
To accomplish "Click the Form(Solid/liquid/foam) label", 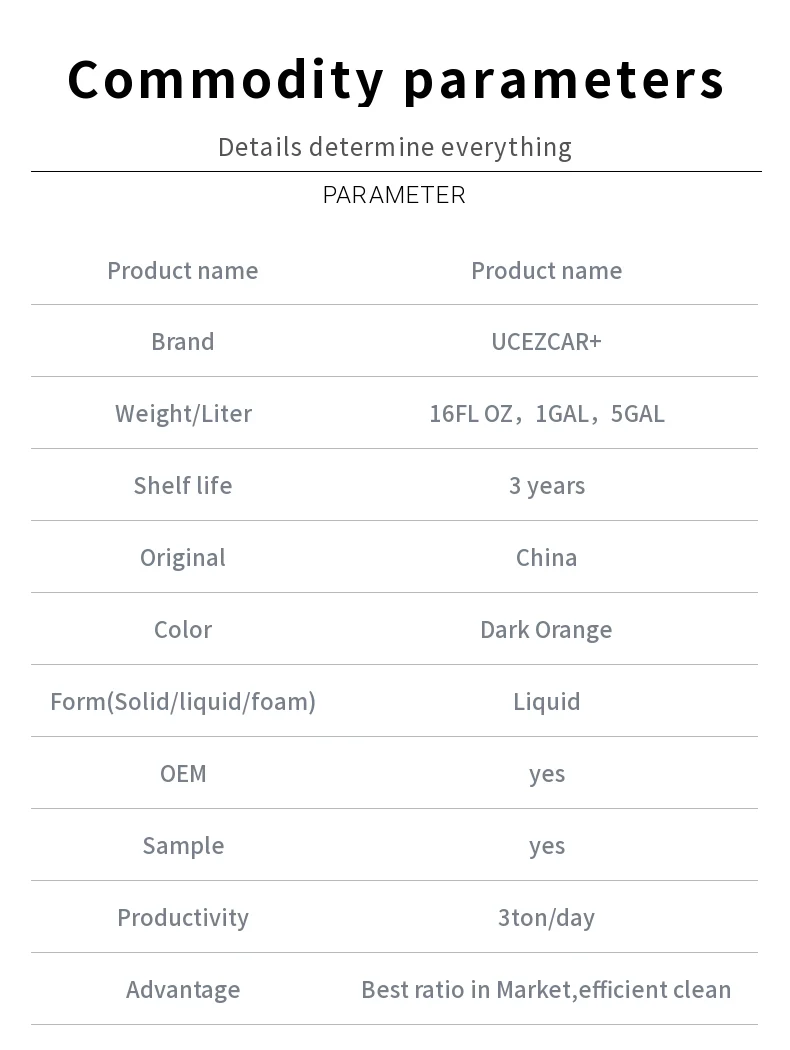I will tap(183, 702).
